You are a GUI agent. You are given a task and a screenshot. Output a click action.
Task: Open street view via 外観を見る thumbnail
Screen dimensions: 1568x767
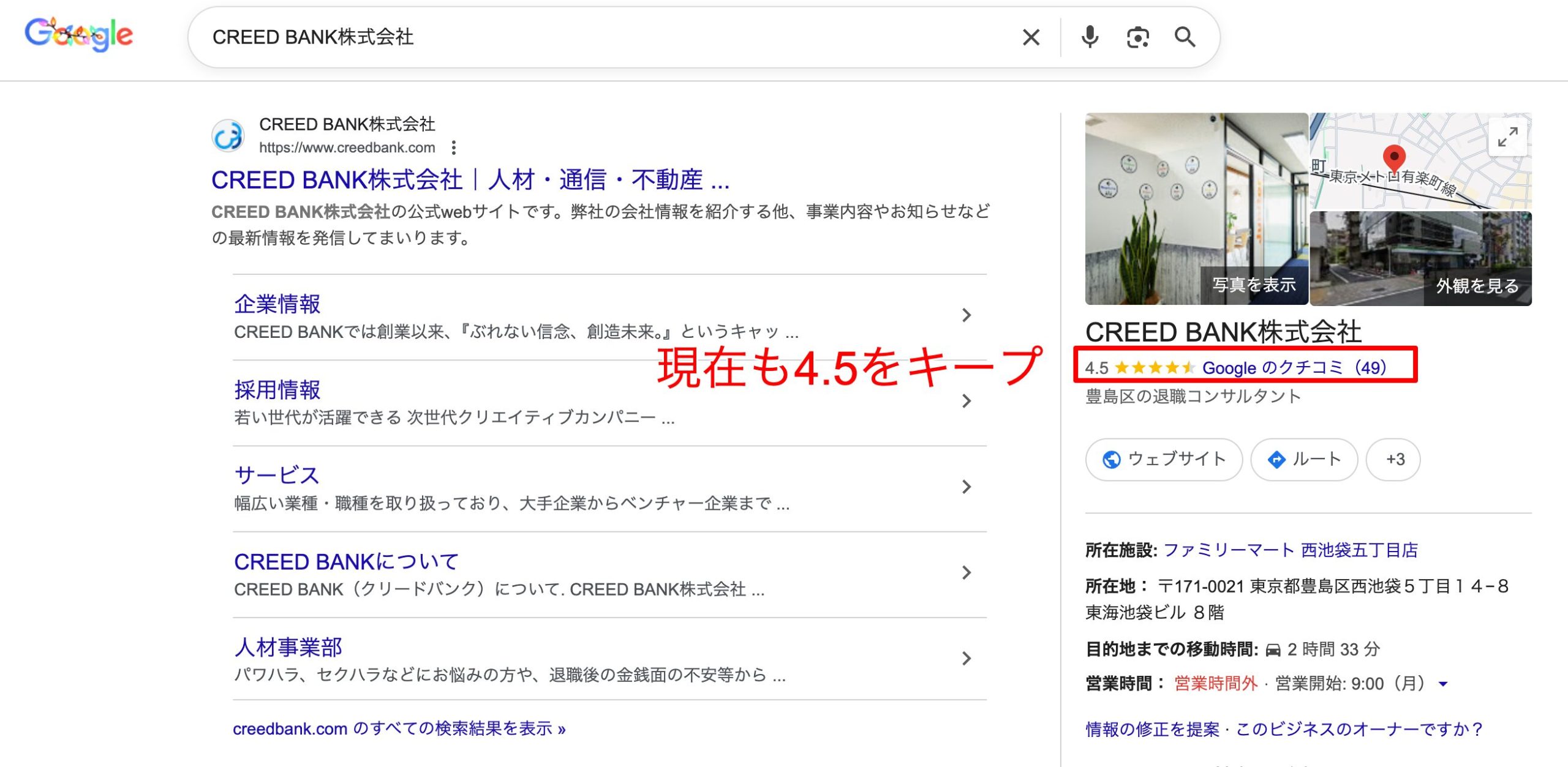coord(1420,258)
